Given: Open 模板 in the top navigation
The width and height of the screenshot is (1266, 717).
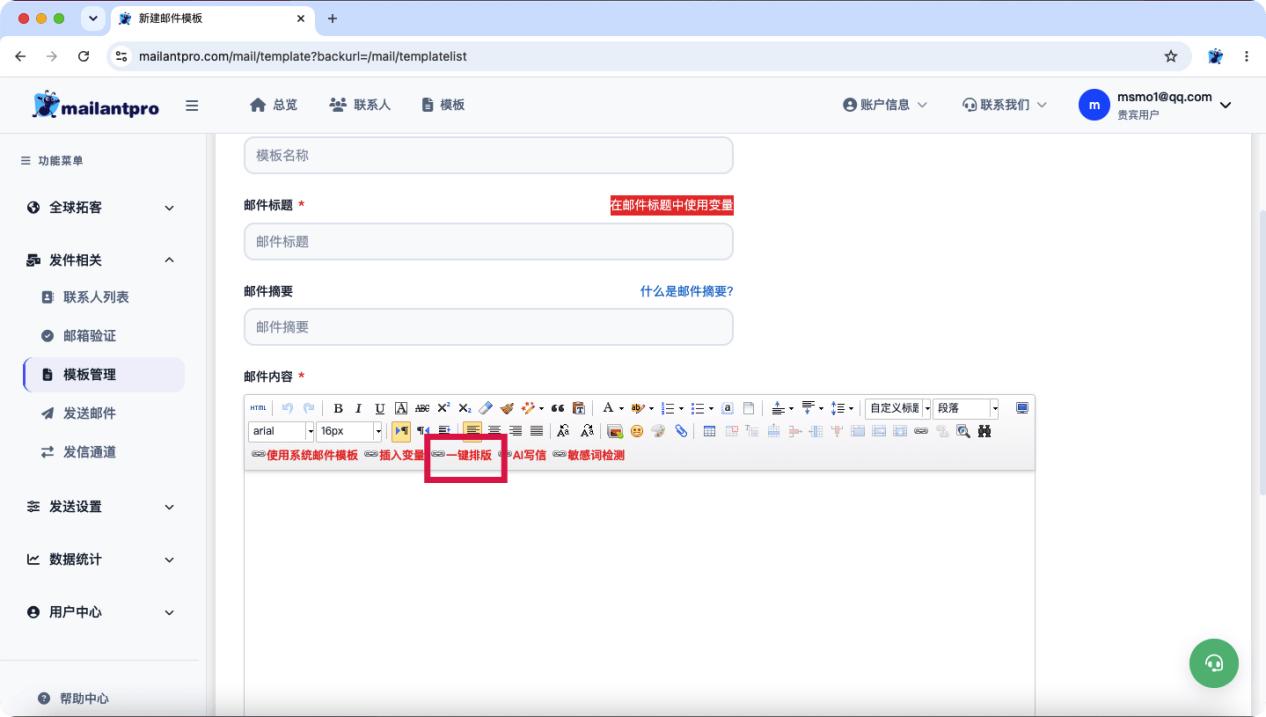Looking at the screenshot, I should (x=442, y=105).
